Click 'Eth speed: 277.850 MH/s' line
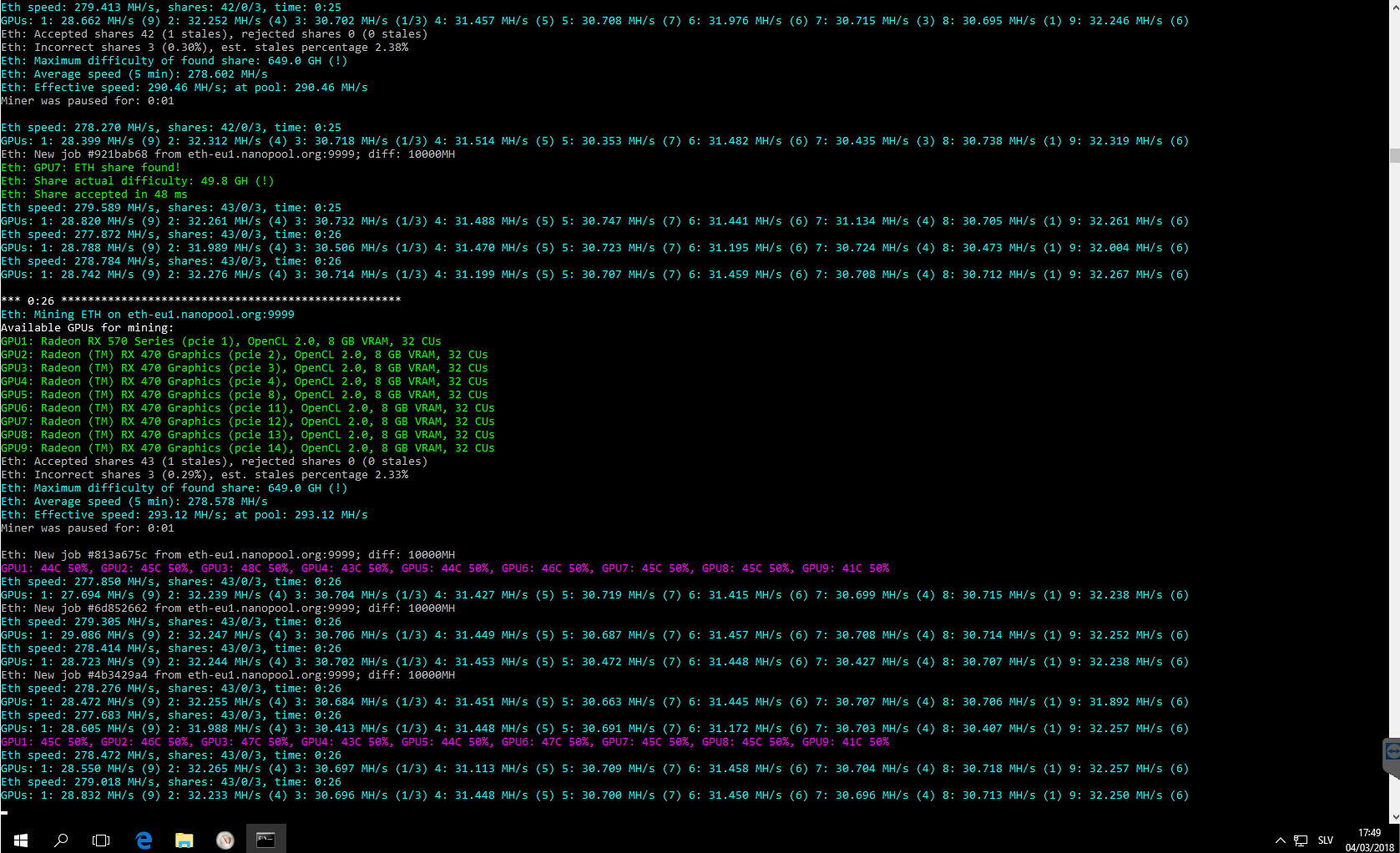The height and width of the screenshot is (853, 1400). pos(171,582)
